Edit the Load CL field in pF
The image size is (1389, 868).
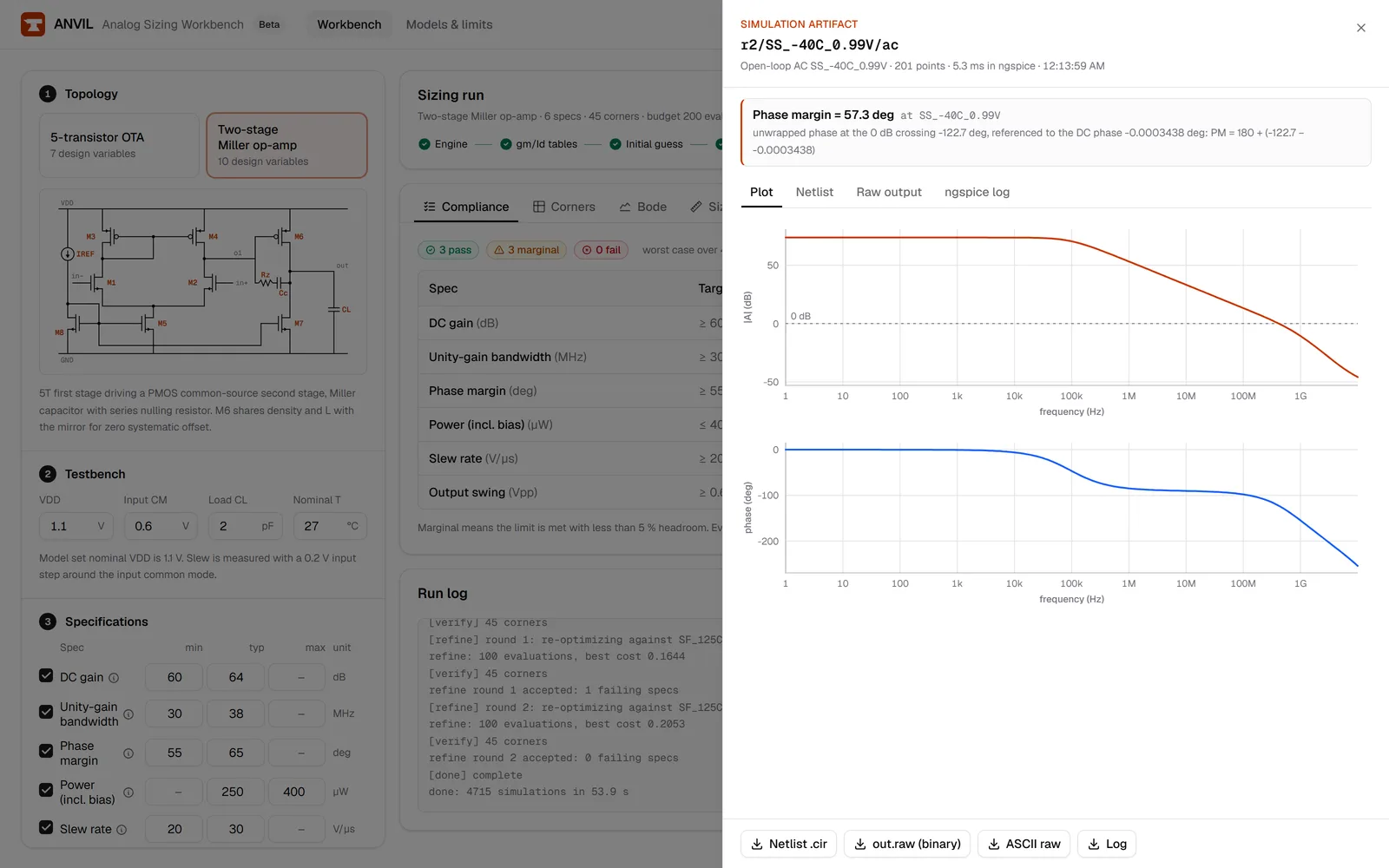pos(246,526)
